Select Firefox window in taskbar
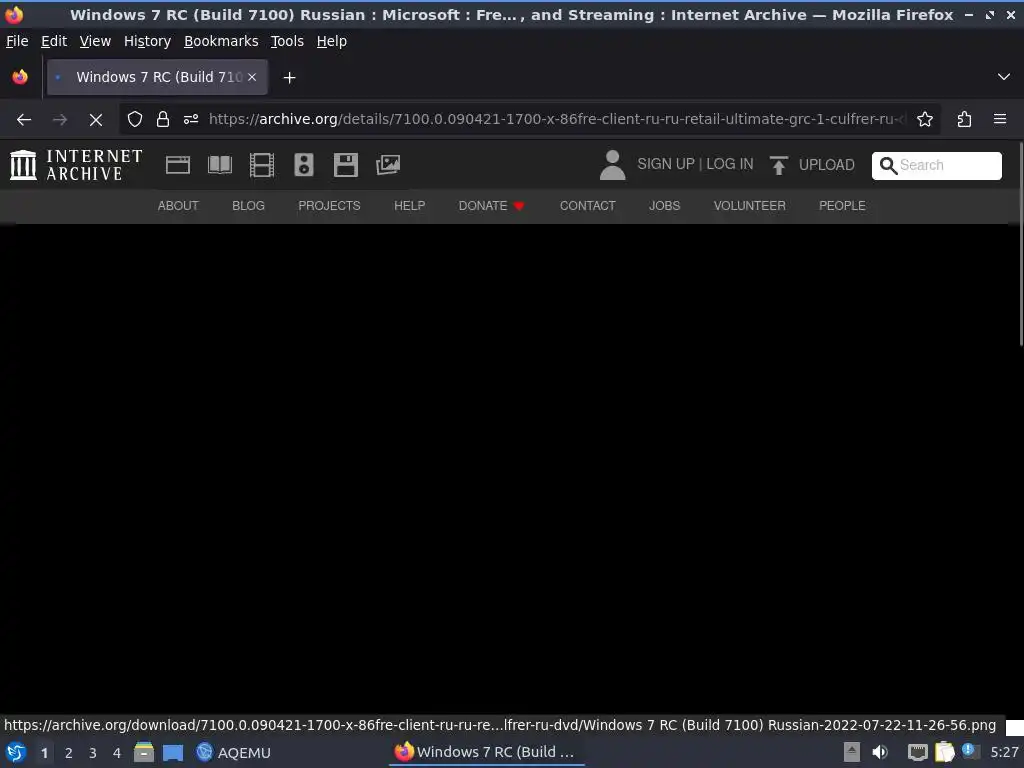Image resolution: width=1024 pixels, height=768 pixels. click(x=487, y=752)
